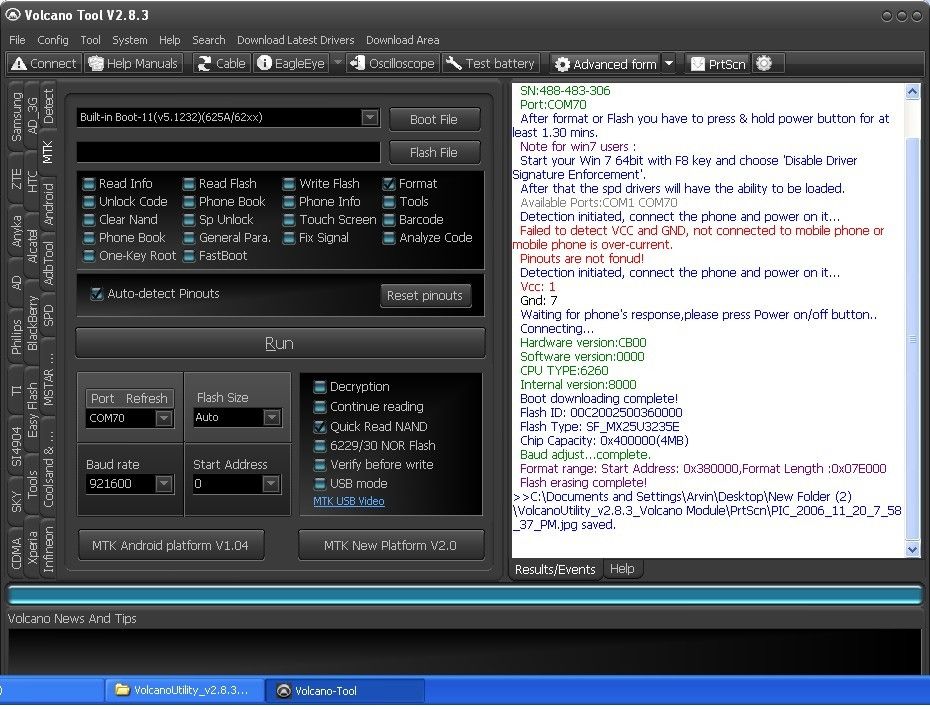Expand the Flash Size dropdown
This screenshot has height=710, width=930.
pos(270,418)
